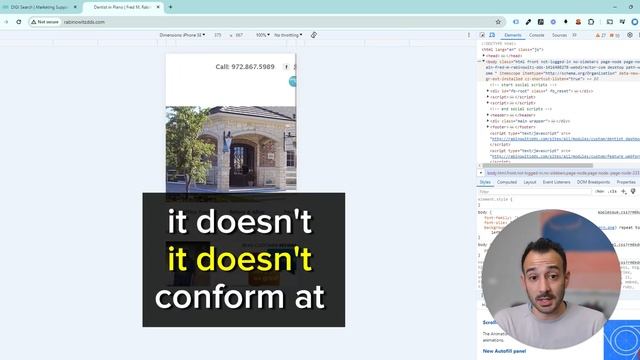
Task: Reload the page with the refresh button
Action: click(19, 22)
